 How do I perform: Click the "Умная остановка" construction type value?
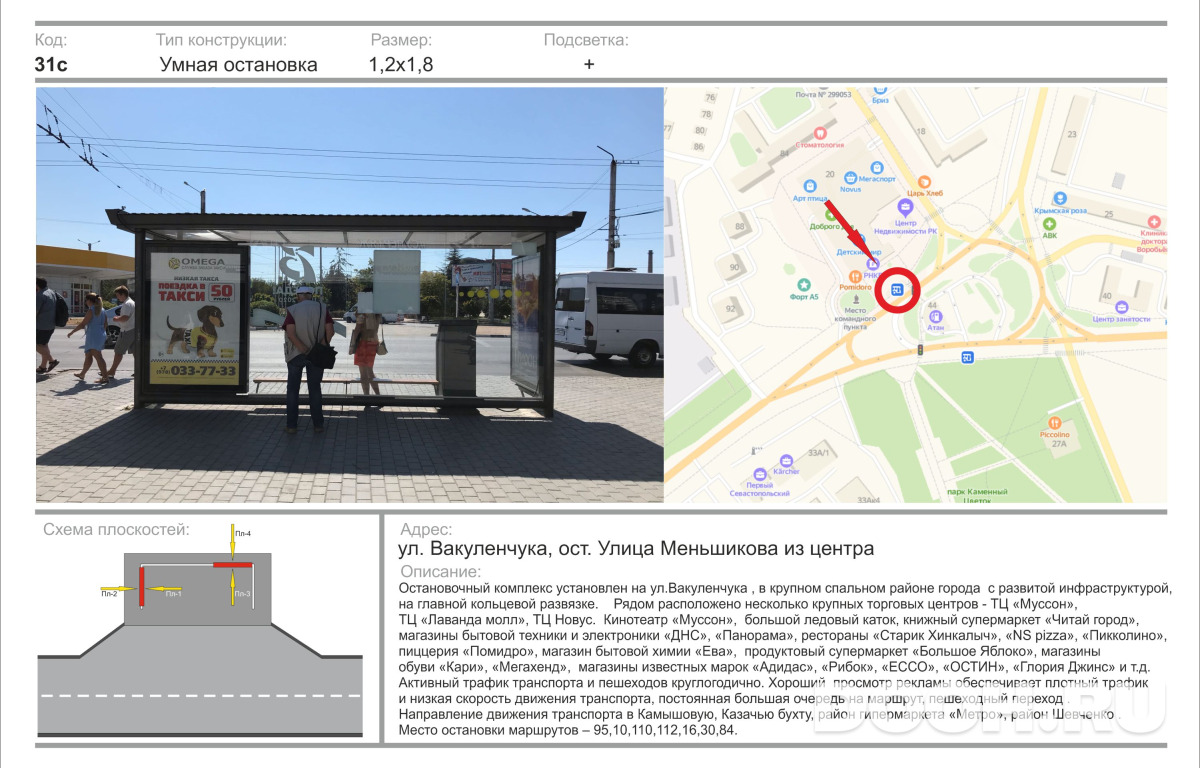click(x=239, y=65)
